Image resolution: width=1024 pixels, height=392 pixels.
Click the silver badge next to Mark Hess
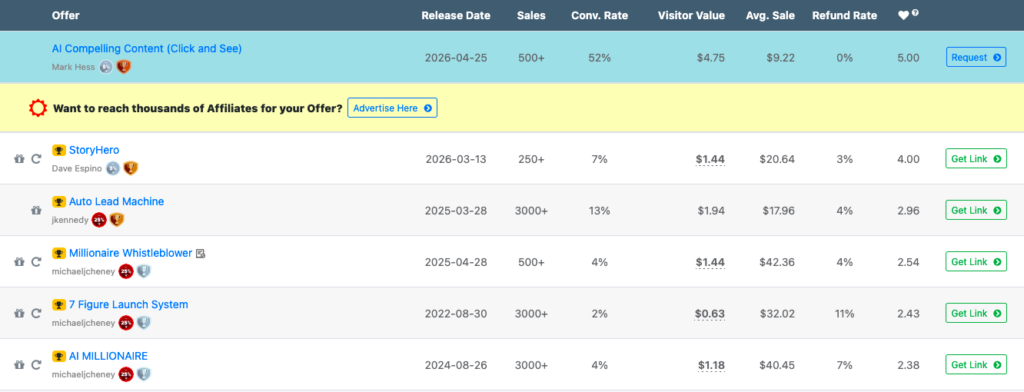(106, 67)
